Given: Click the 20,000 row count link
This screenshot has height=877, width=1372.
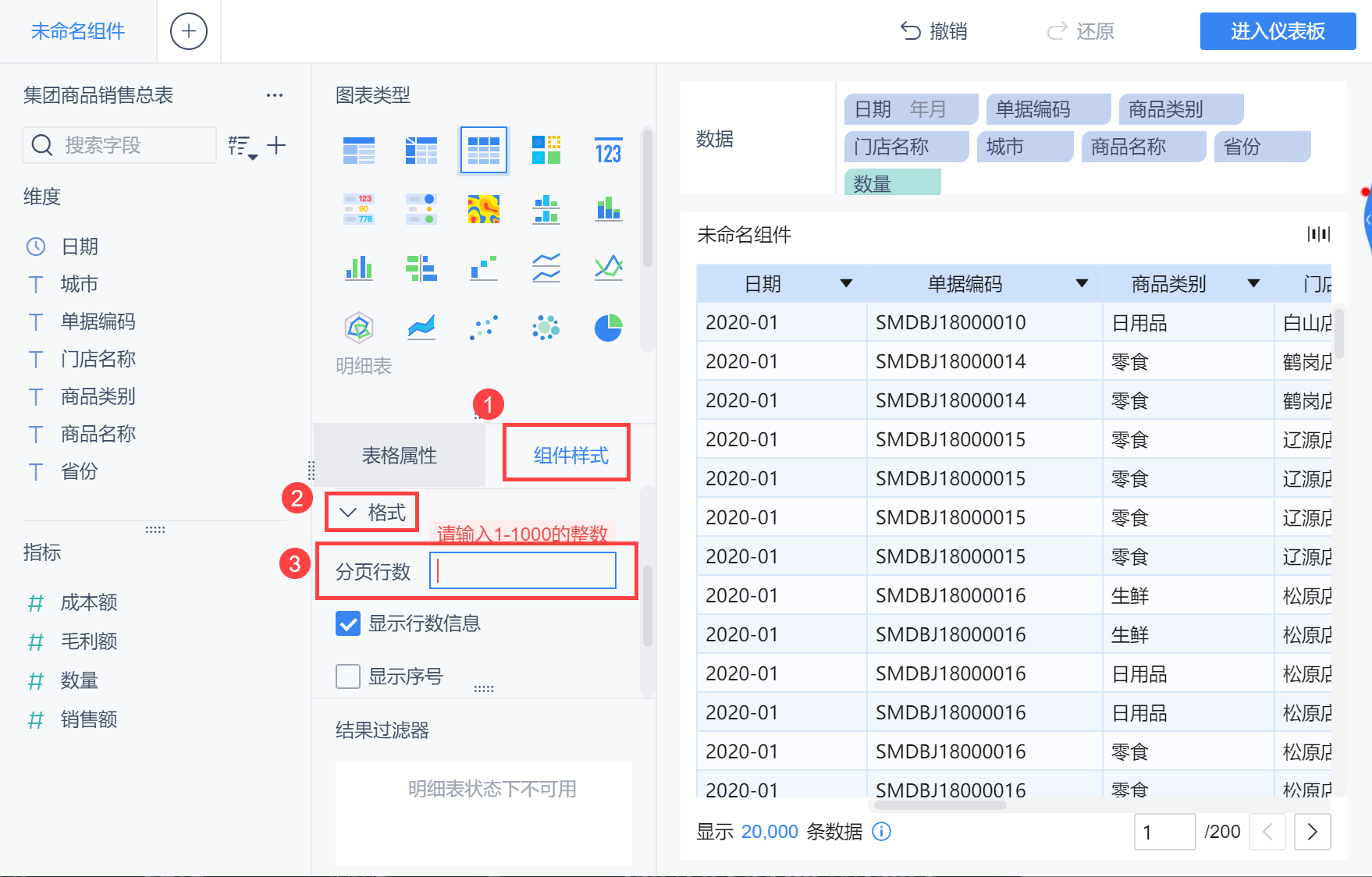Looking at the screenshot, I should coord(770,832).
